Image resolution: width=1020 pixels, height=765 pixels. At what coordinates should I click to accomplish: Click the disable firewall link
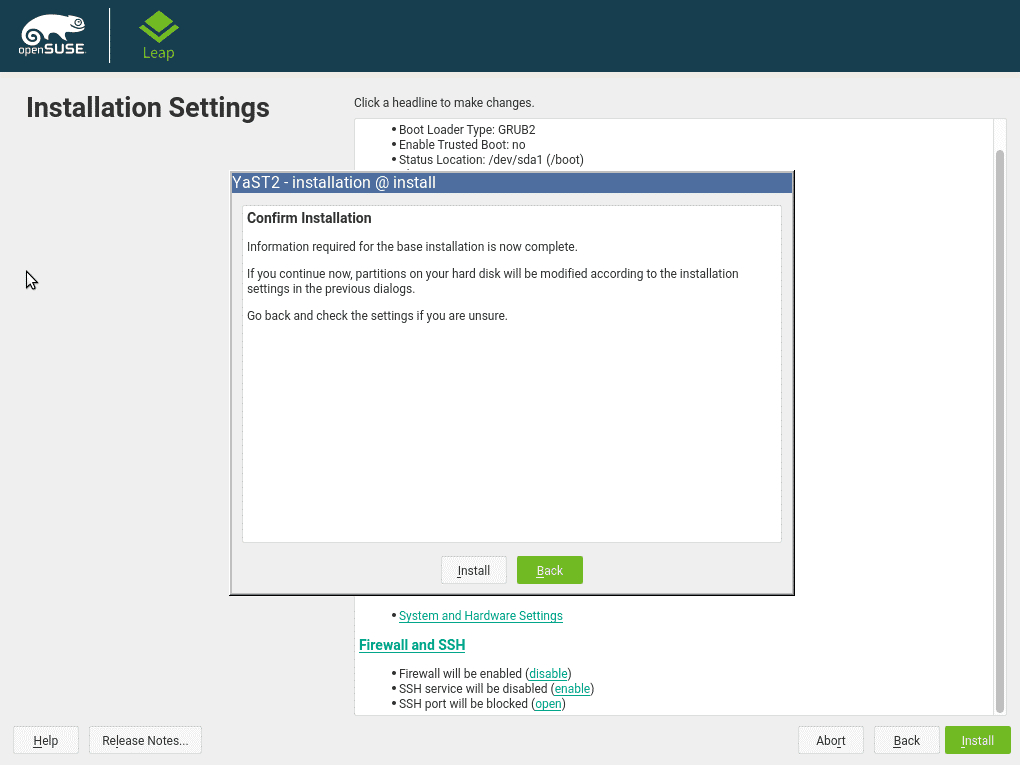[548, 673]
